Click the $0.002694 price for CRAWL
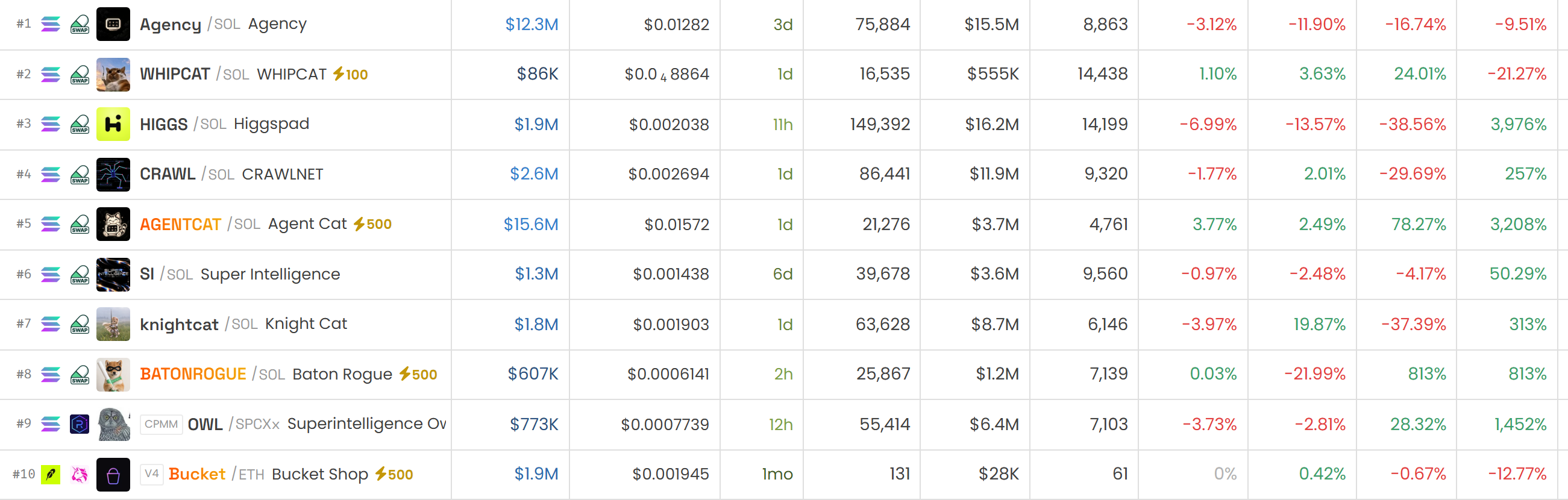 coord(668,174)
